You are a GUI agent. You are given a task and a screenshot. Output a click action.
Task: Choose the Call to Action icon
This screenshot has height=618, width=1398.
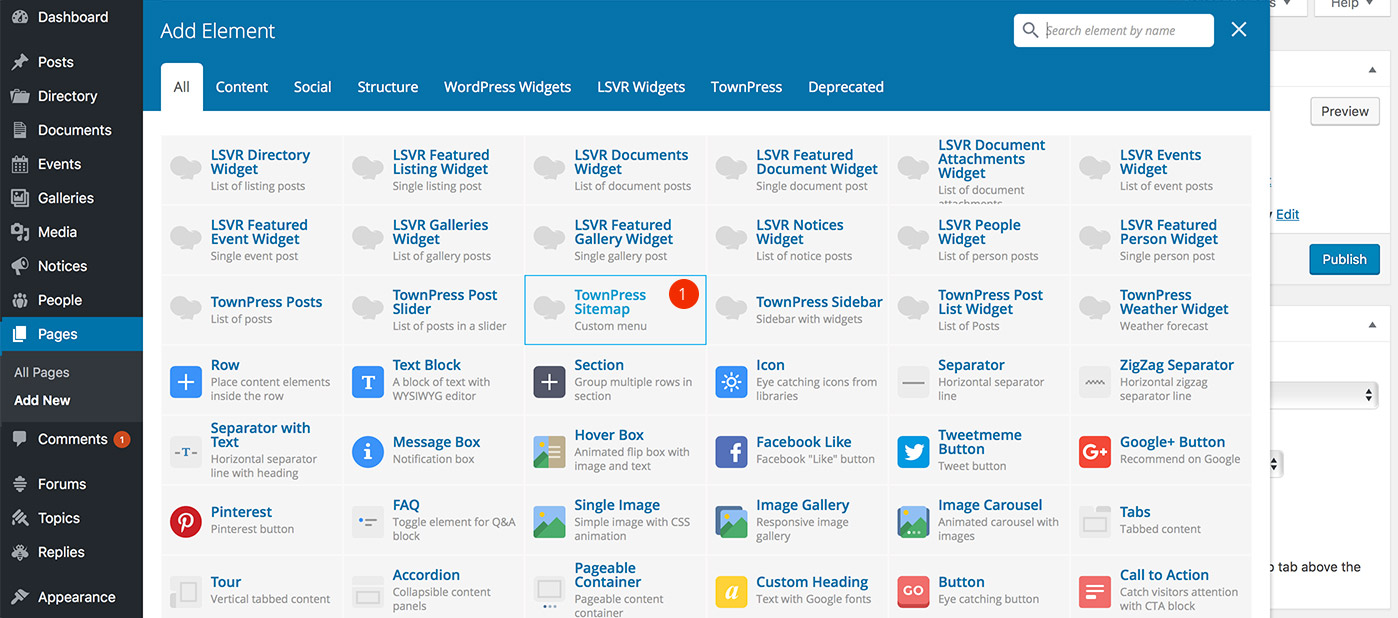(1095, 591)
